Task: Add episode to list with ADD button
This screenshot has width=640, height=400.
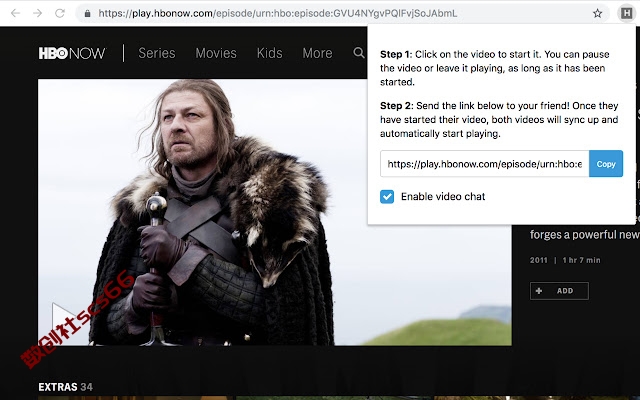Action: [559, 291]
